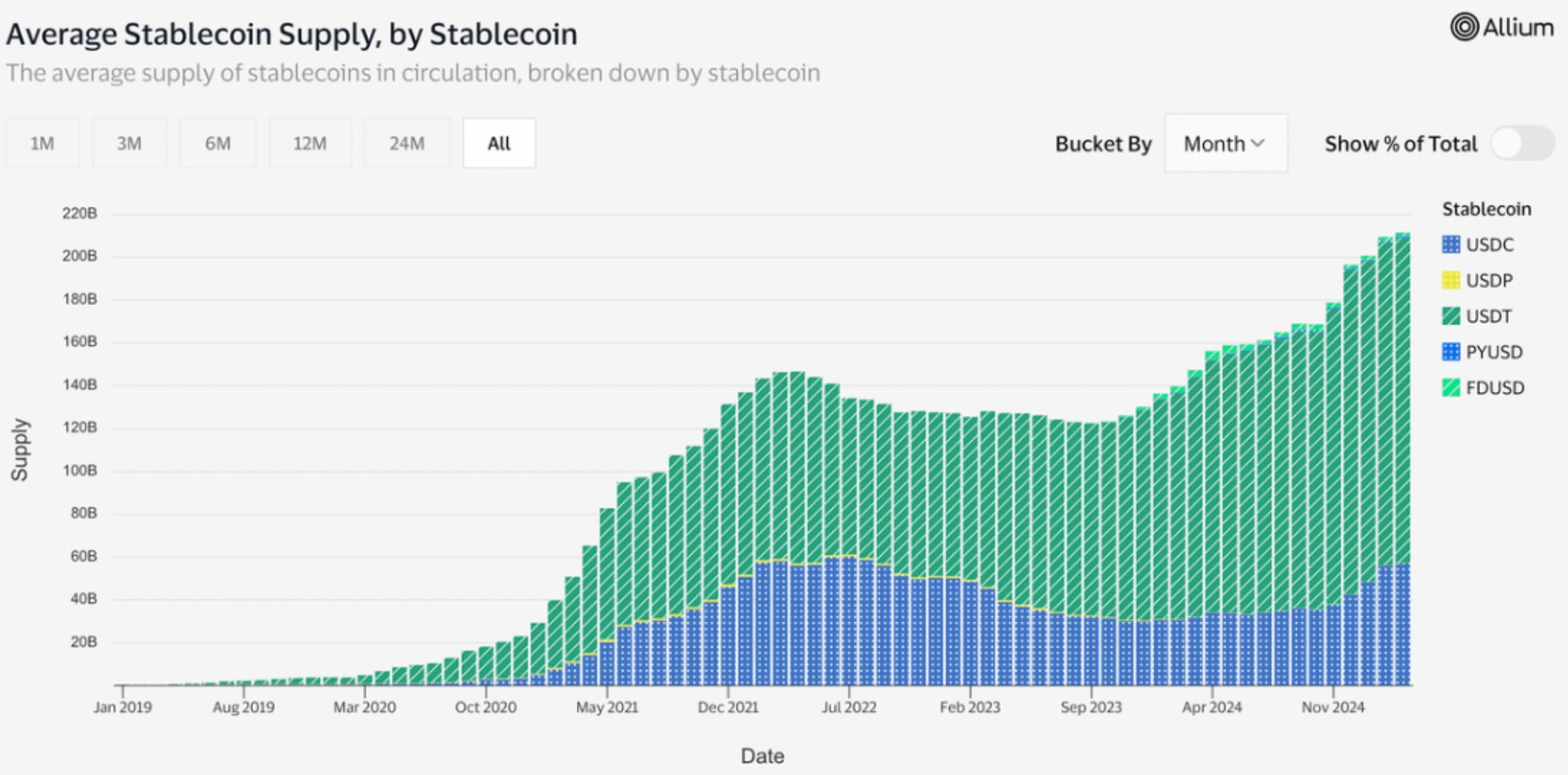Toggle USDT series via its legend label

click(x=1490, y=316)
